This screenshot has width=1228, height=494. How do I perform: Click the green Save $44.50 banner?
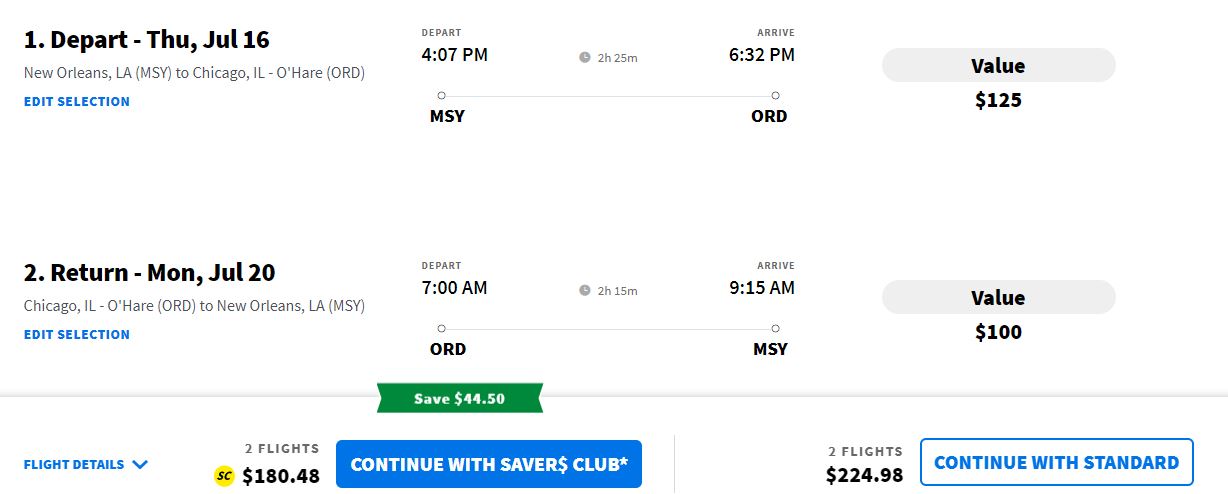(460, 398)
